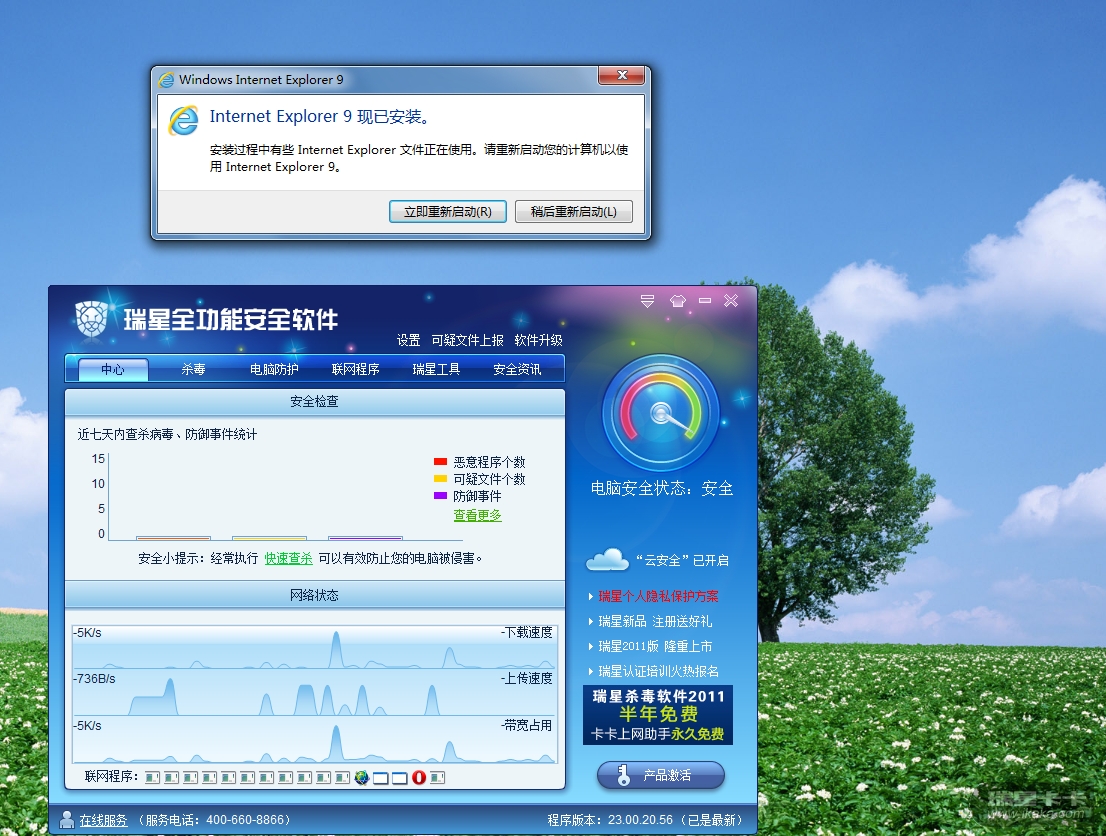This screenshot has width=1106, height=836.
Task: Click the blue window icon beside Opera icon
Action: click(x=400, y=778)
